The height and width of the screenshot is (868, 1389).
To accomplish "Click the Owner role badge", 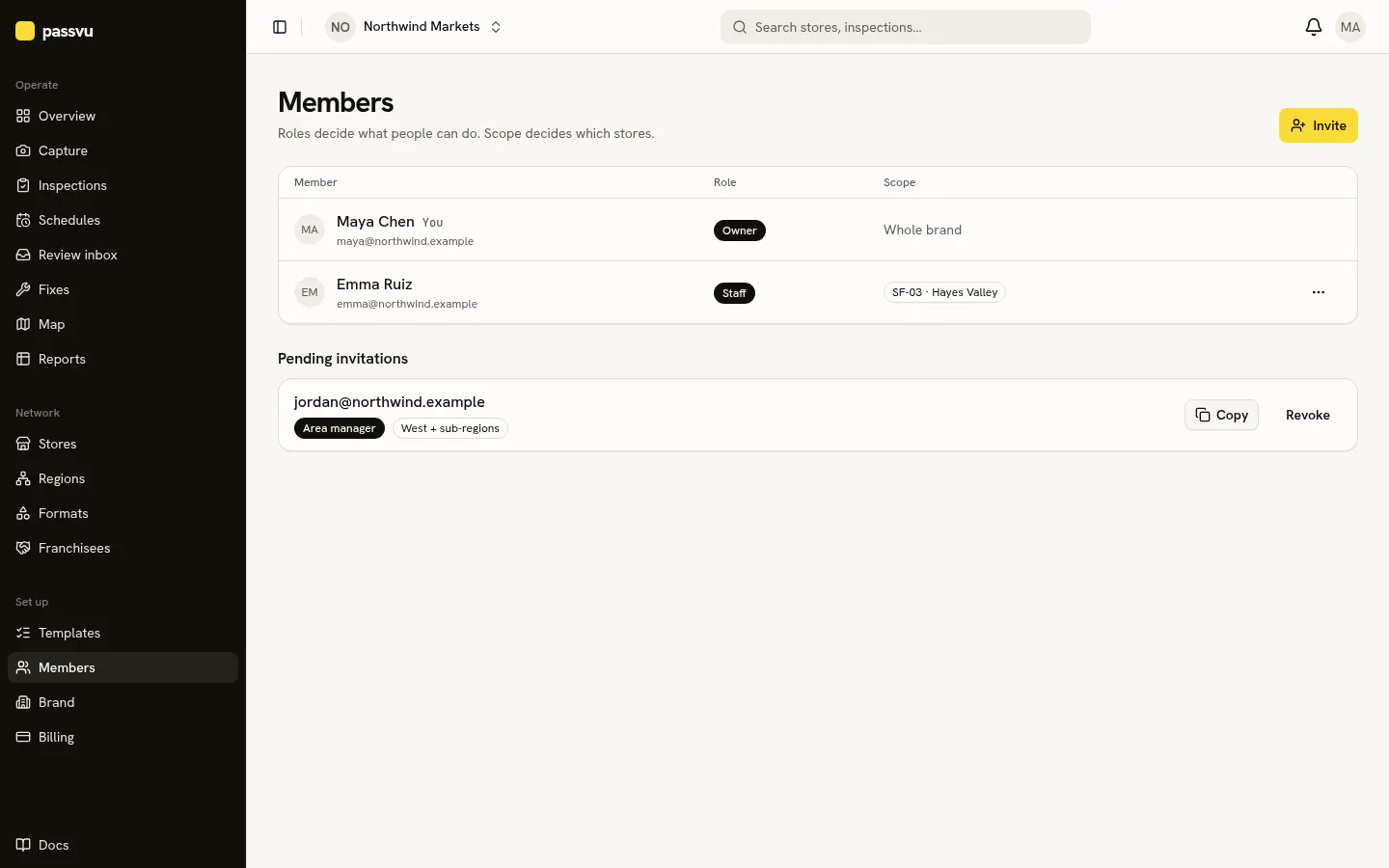I will pos(740,231).
